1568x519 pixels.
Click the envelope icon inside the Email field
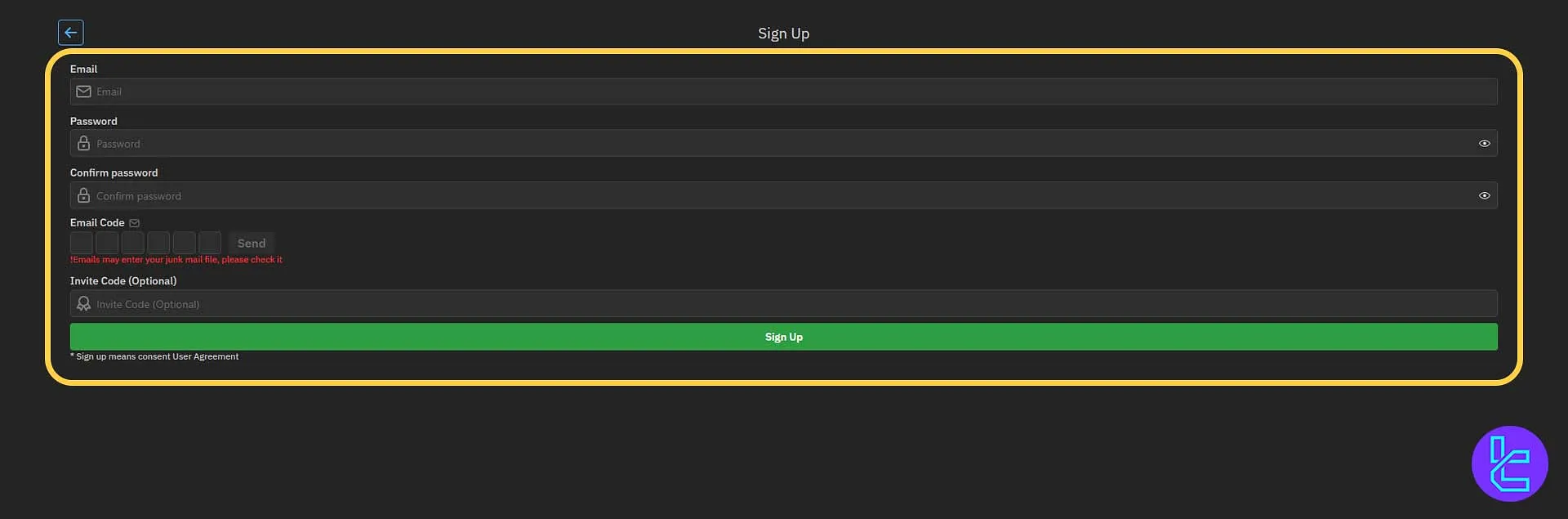(83, 91)
